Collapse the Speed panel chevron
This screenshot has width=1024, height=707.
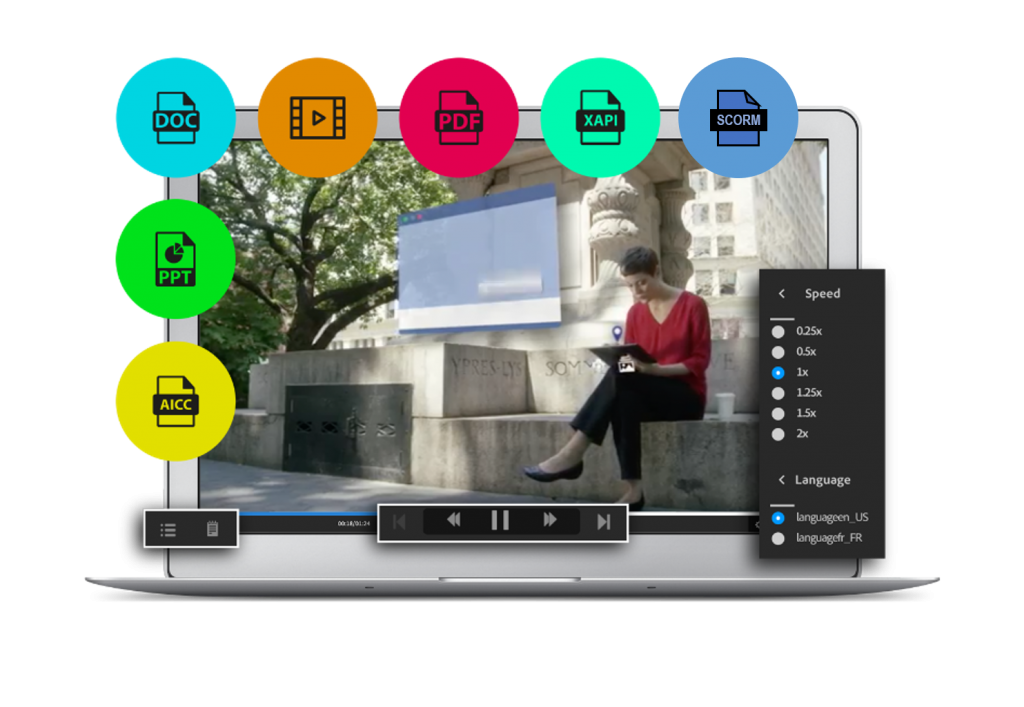coord(782,293)
